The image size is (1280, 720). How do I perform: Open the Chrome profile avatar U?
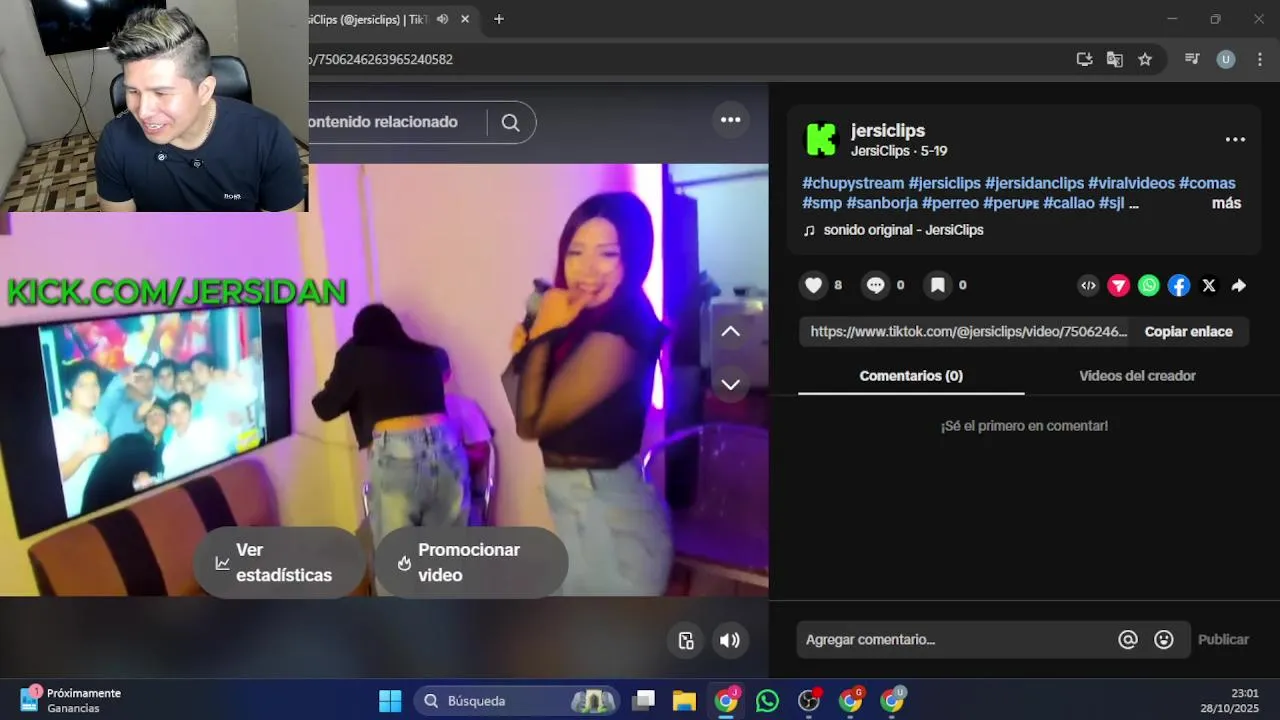[x=1225, y=59]
